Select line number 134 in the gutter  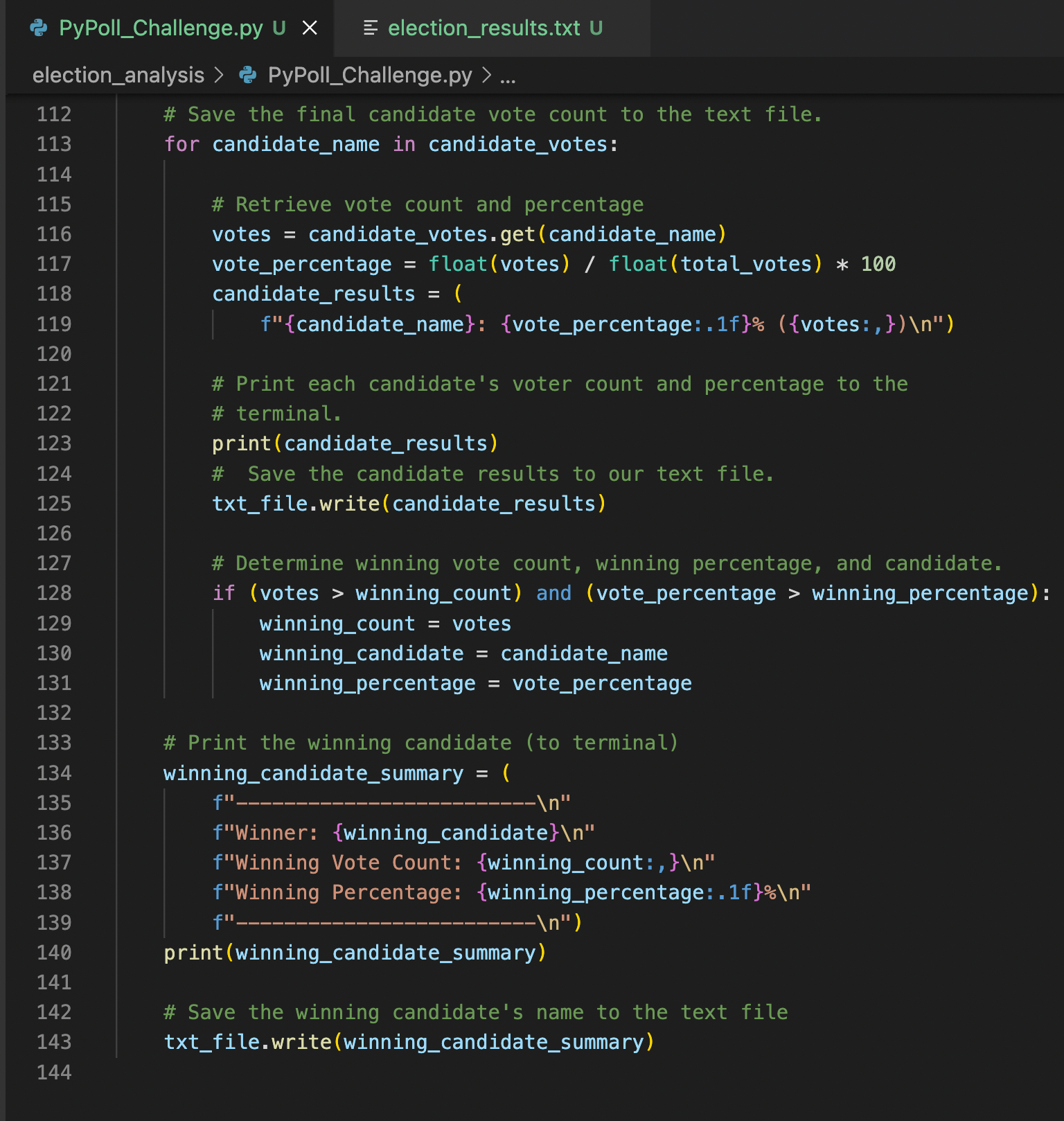coord(54,773)
